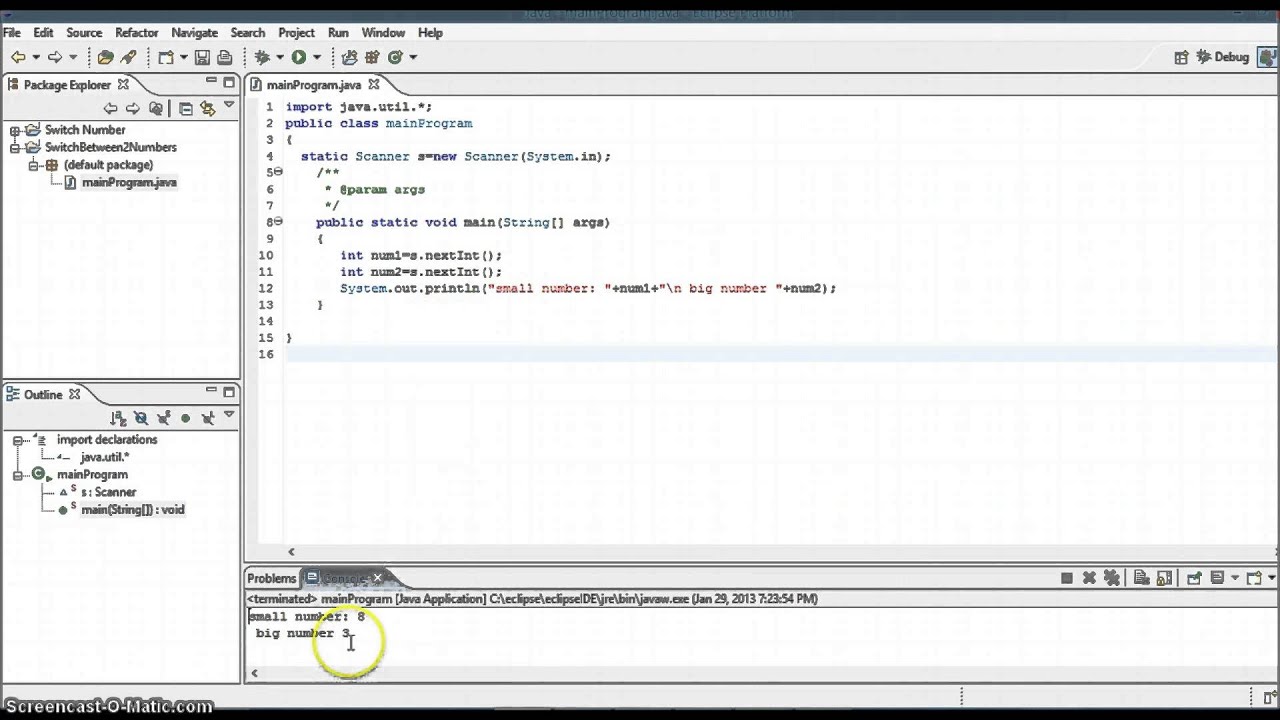Open the Project menu

point(296,33)
